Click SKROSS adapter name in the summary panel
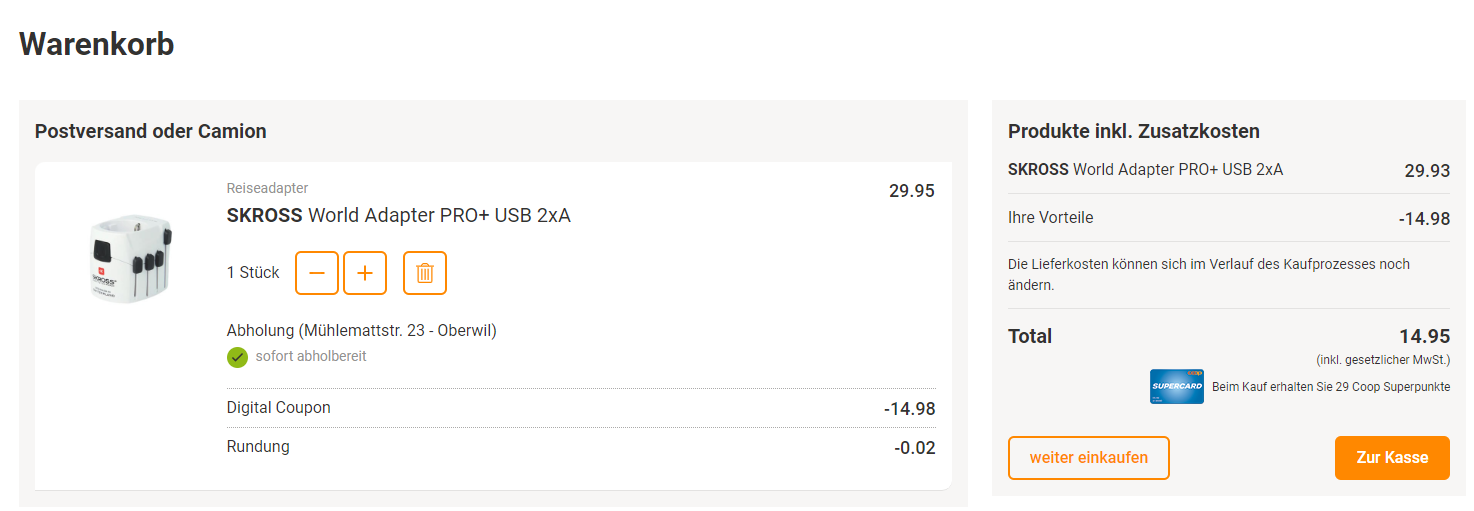The height and width of the screenshot is (511, 1474). click(1145, 169)
